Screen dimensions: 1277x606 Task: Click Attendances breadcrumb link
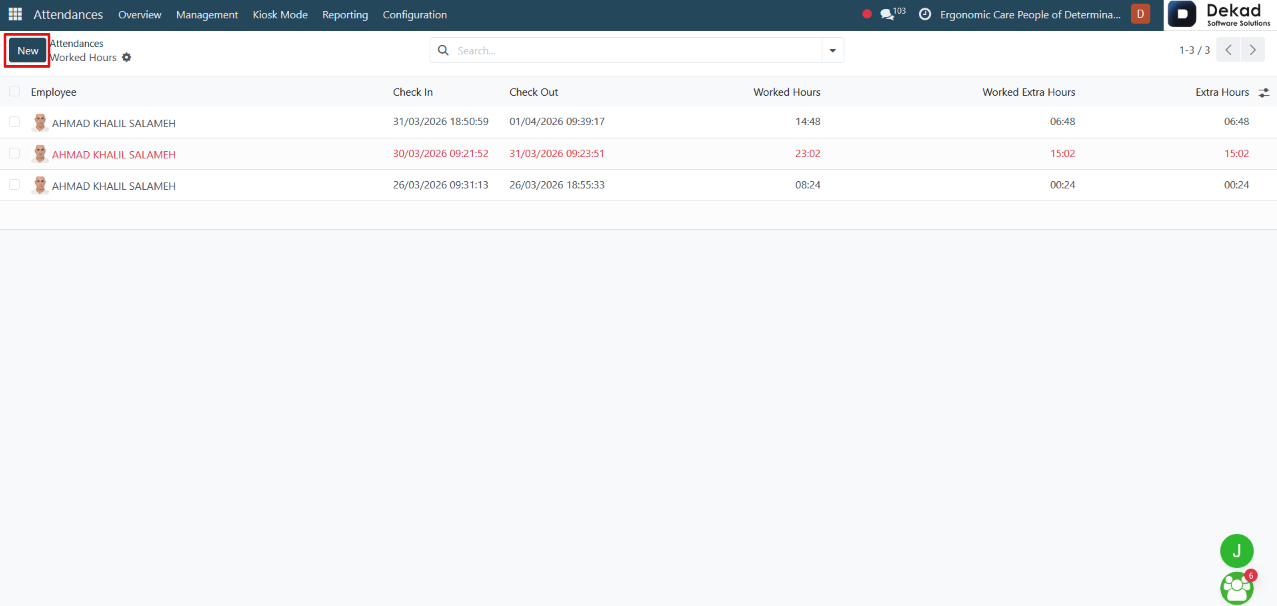coord(77,44)
